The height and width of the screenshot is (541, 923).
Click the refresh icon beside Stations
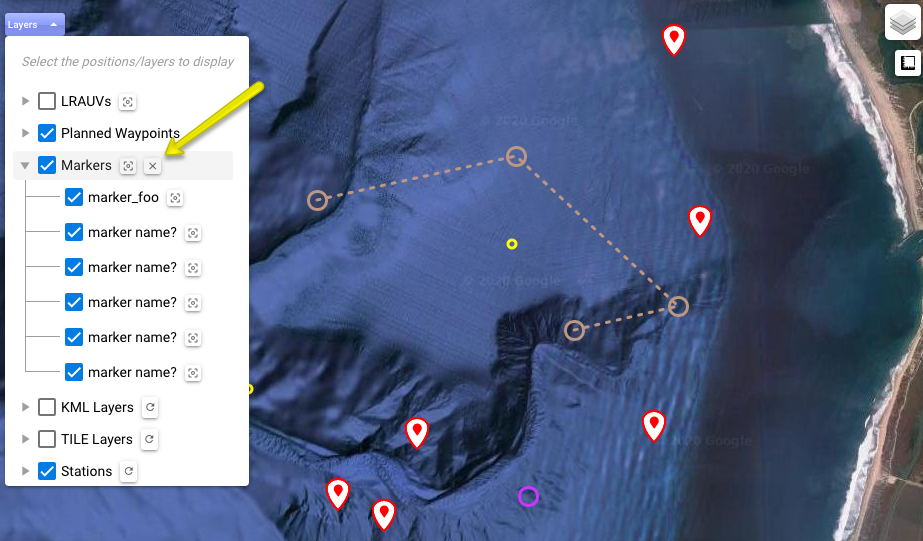128,471
